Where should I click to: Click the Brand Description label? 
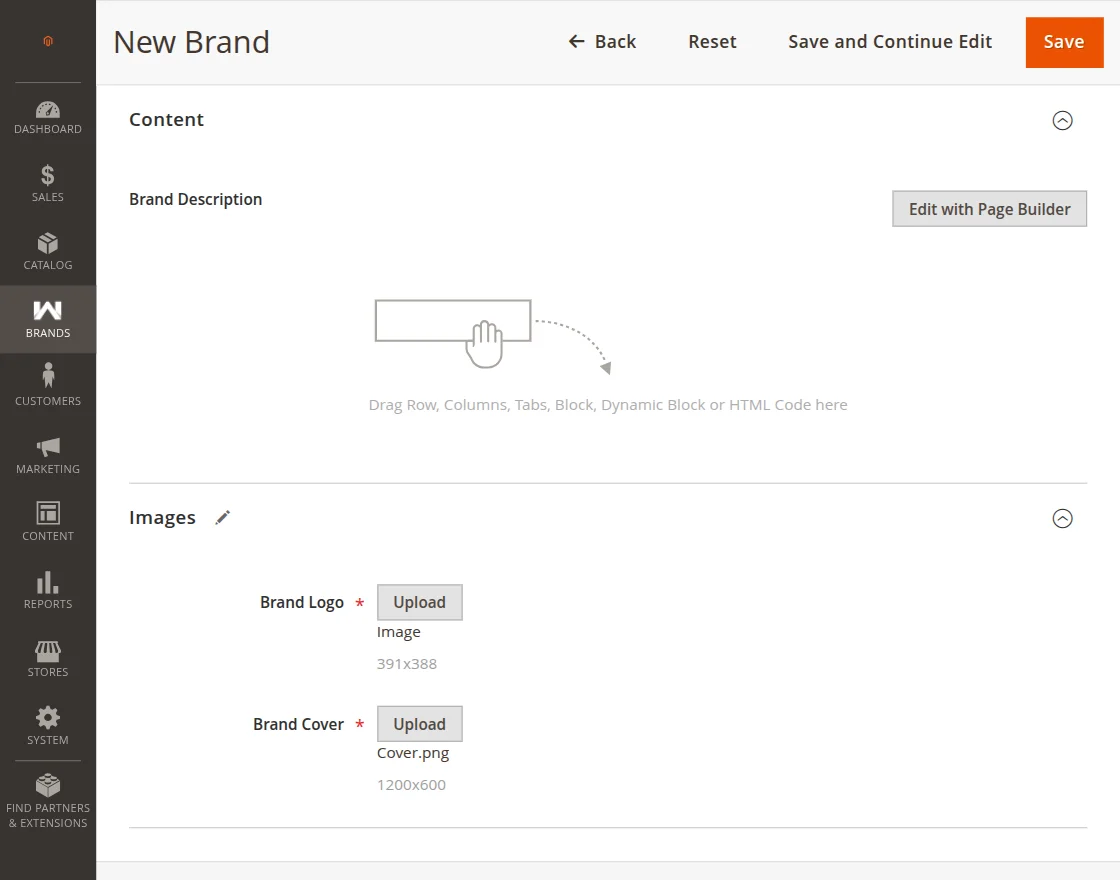(x=196, y=199)
